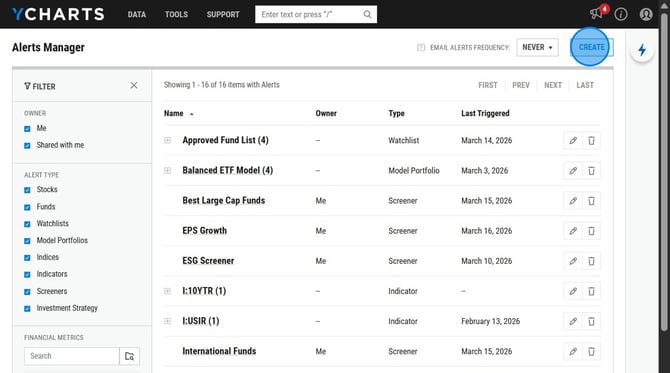Open the financial metrics browse icon
Viewport: 670px width, 373px height.
pos(129,356)
